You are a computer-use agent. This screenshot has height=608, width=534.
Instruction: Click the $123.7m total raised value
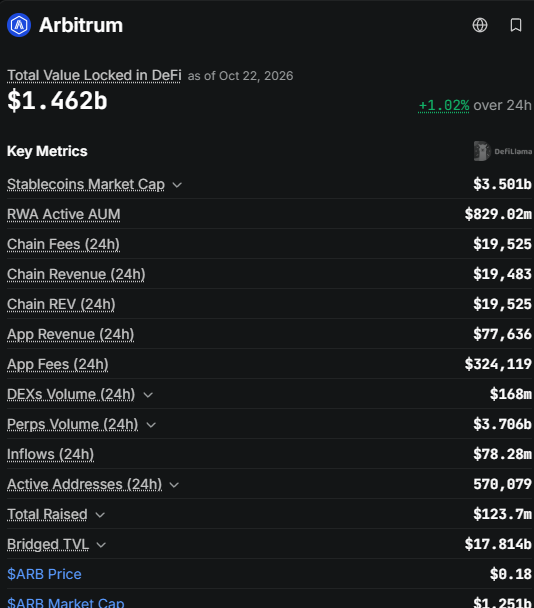(502, 514)
